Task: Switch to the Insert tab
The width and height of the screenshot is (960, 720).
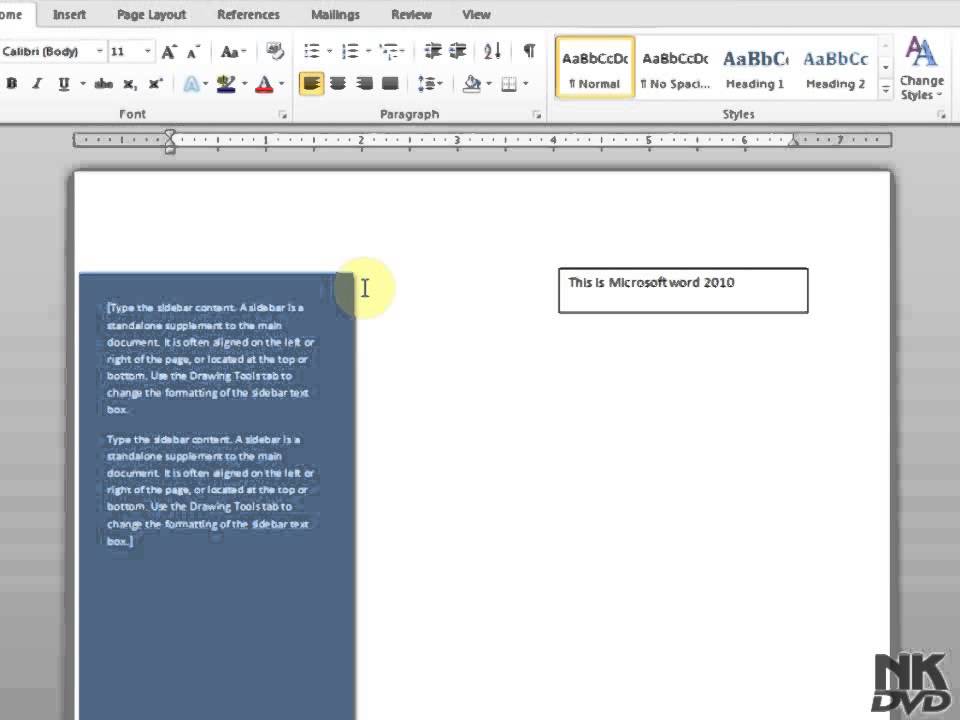Action: point(69,14)
